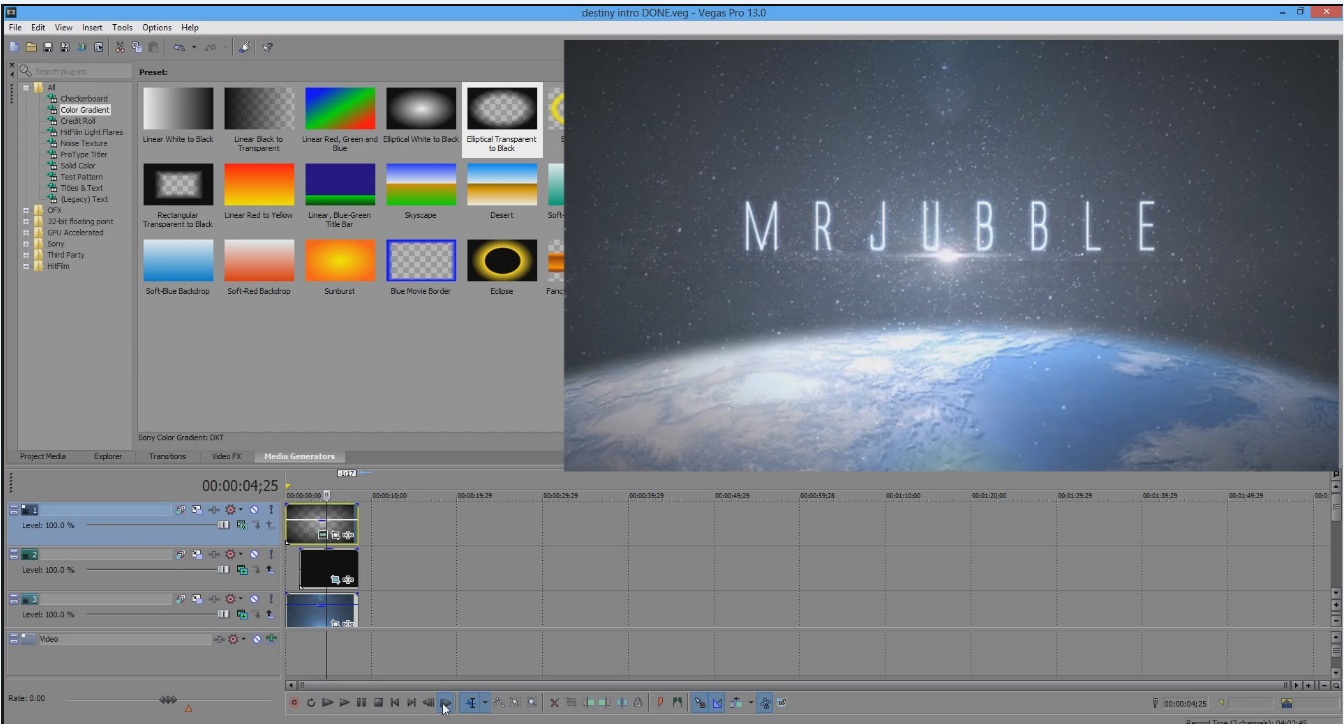
Task: Click the Undo icon
Action: [x=179, y=47]
